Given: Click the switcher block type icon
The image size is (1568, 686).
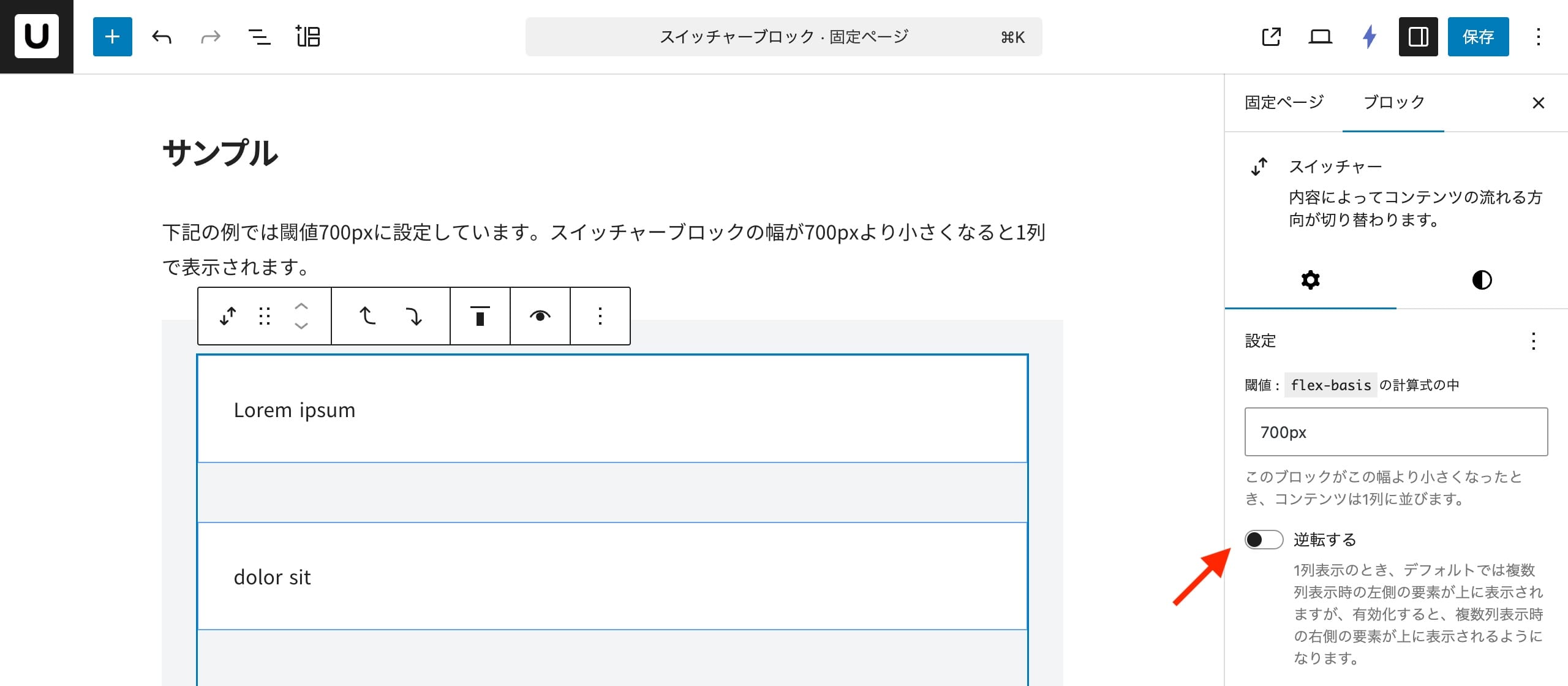Looking at the screenshot, I should point(228,316).
